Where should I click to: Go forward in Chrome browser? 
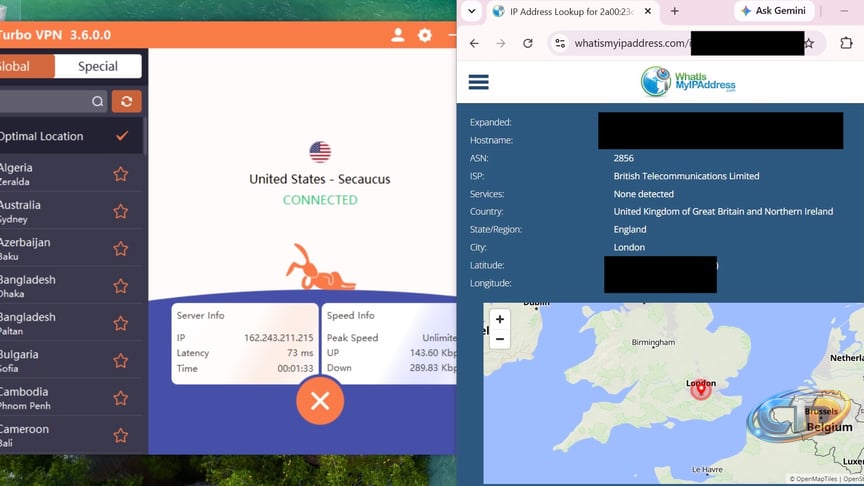tap(500, 44)
